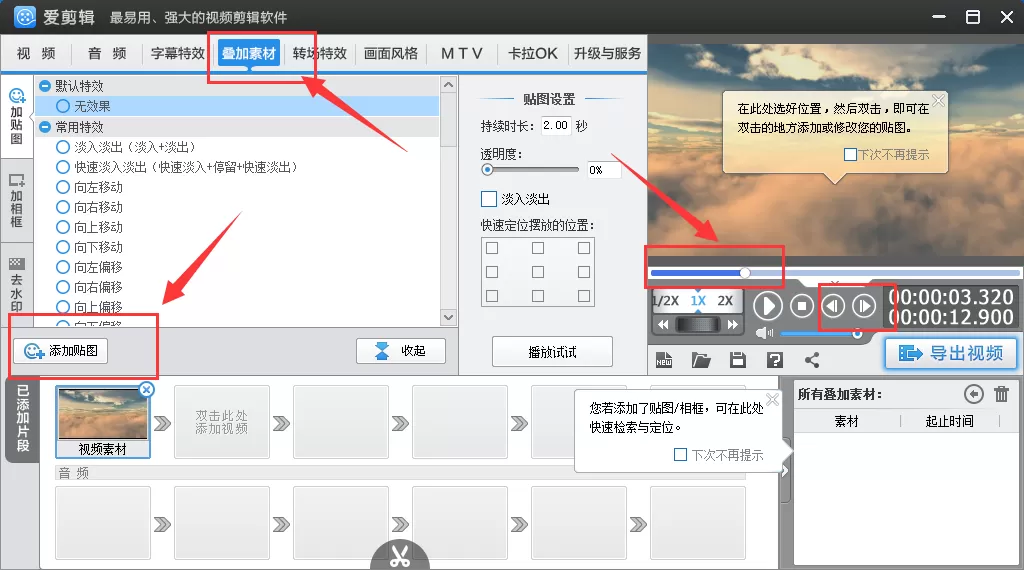Switch to the 音频 tab
The image size is (1024, 570).
[x=108, y=54]
